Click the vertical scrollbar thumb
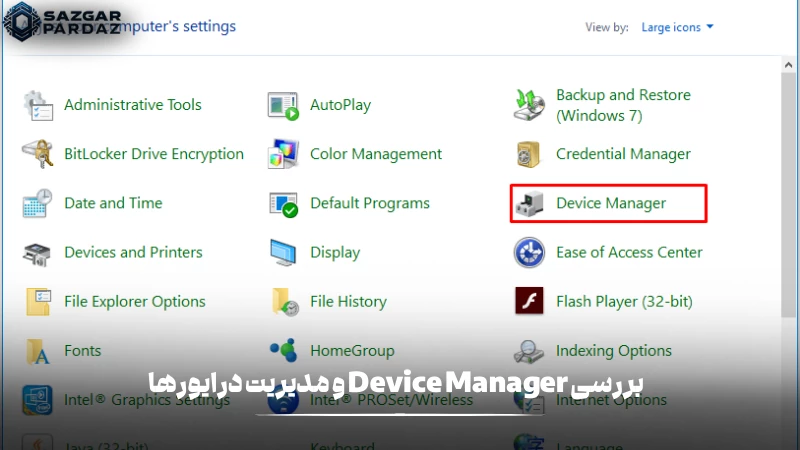Viewport: 800px width, 450px height. point(788,195)
